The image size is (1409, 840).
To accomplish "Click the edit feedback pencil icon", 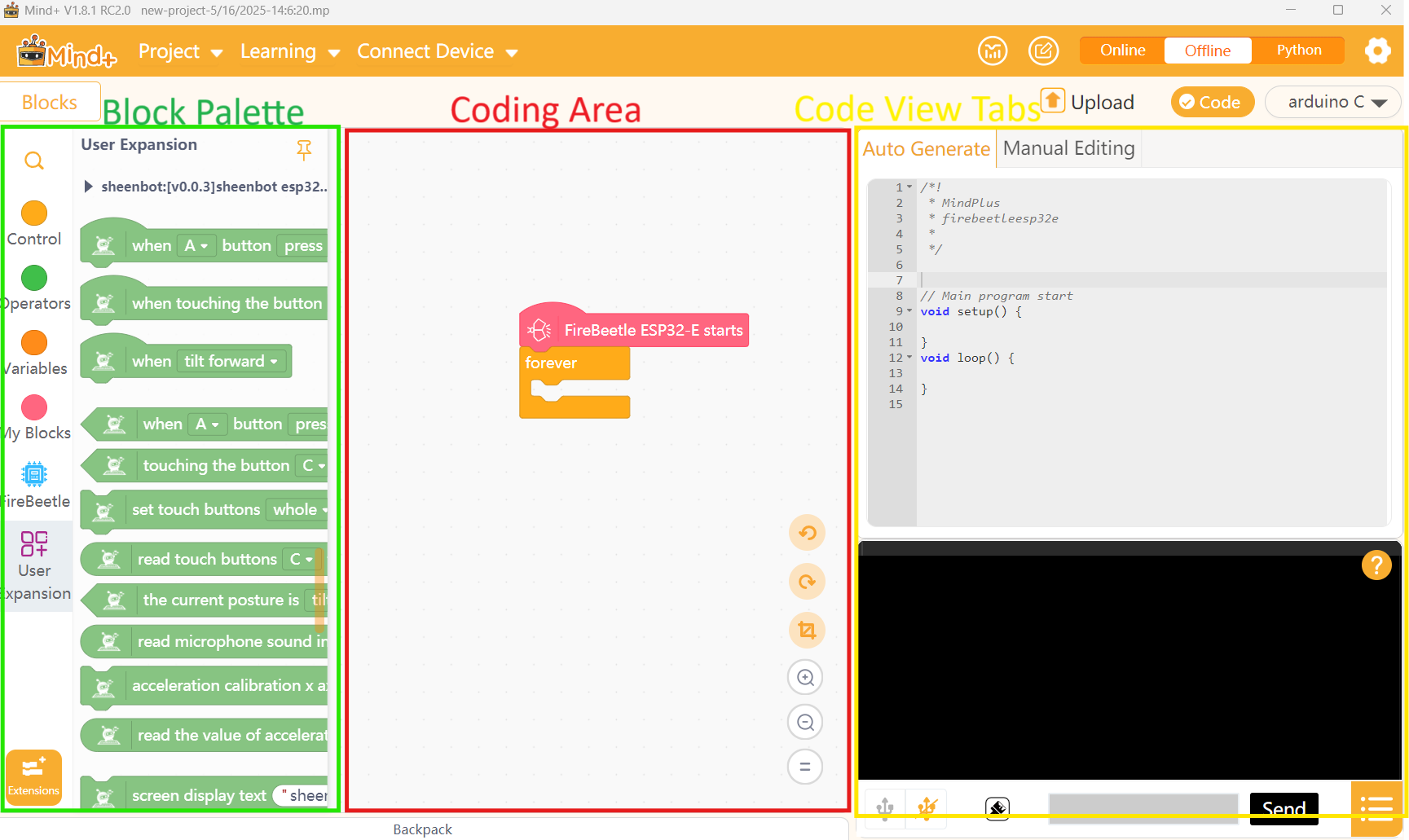I will click(x=1043, y=51).
